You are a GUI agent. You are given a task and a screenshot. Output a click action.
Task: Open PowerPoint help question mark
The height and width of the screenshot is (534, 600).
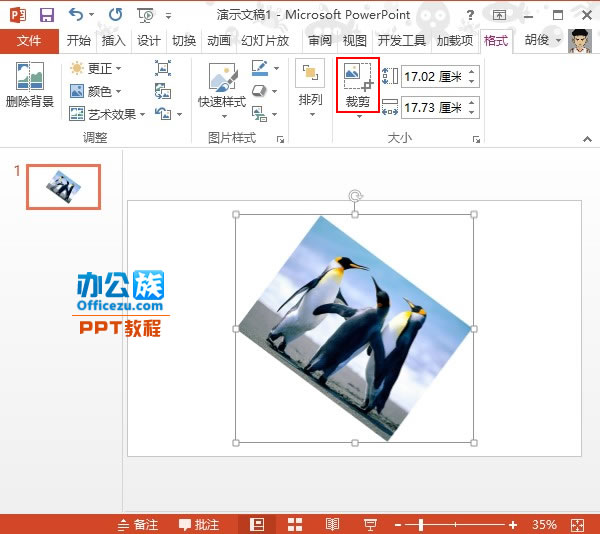coord(470,15)
